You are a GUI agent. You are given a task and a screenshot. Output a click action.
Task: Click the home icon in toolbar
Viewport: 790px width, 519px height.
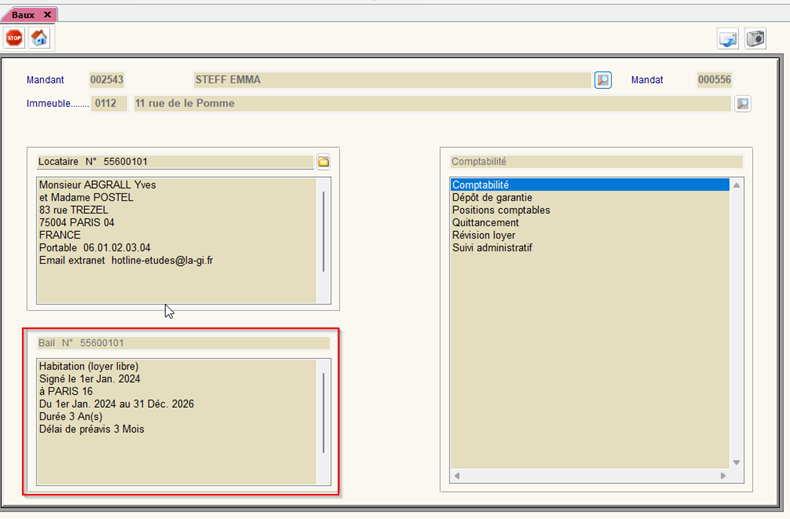[x=40, y=38]
